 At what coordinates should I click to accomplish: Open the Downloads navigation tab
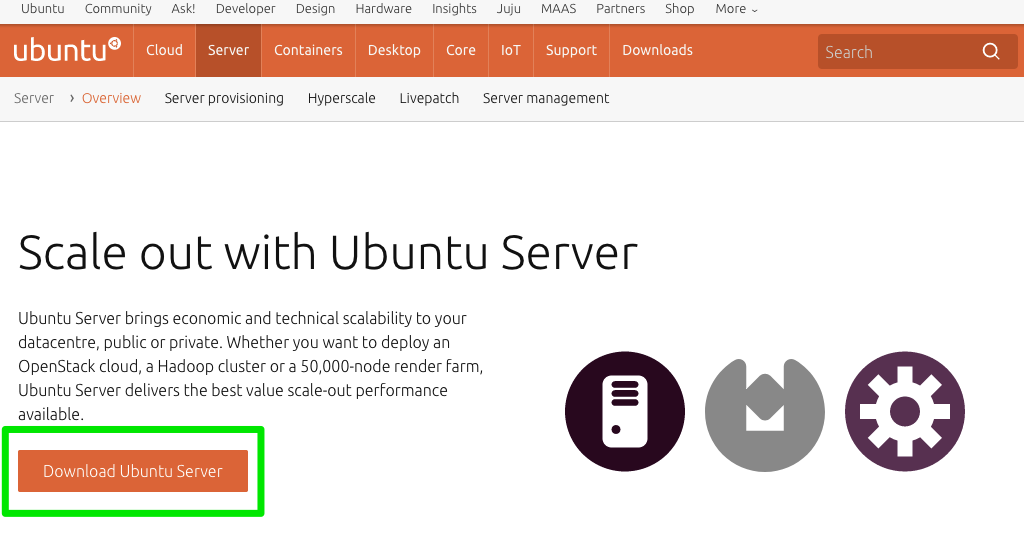coord(657,50)
